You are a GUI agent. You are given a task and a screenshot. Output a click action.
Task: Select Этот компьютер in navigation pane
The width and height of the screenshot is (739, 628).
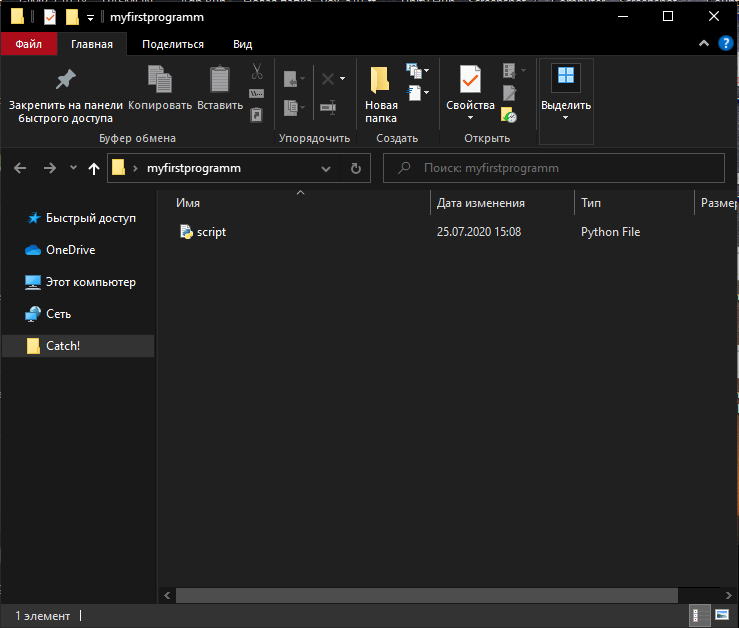click(x=78, y=282)
